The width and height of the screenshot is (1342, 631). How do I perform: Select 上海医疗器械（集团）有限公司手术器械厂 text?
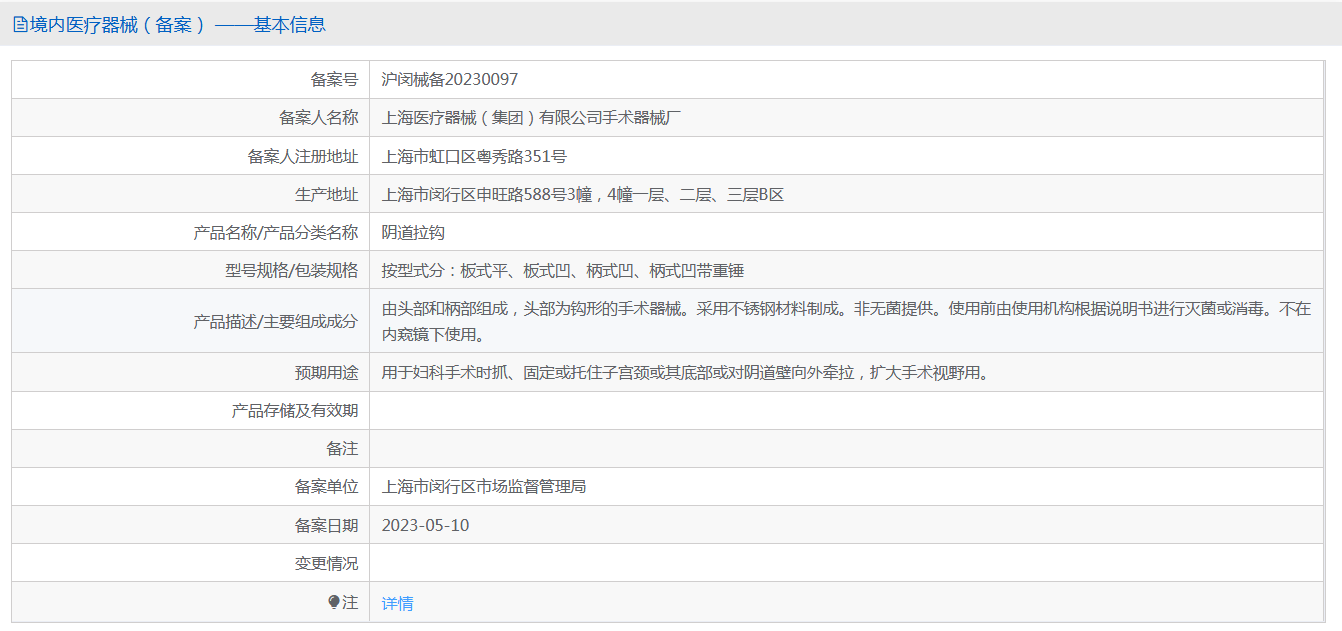(532, 118)
